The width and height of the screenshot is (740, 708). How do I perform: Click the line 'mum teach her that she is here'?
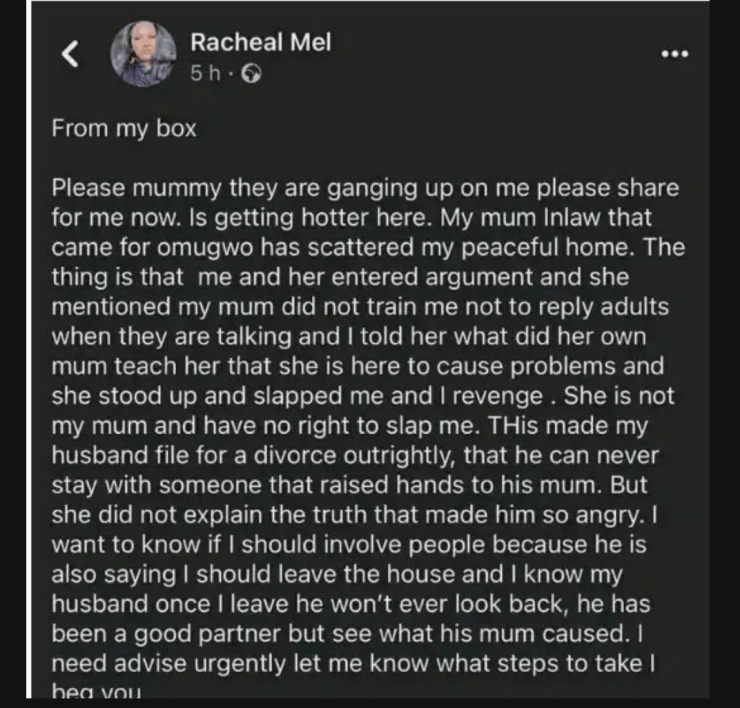tap(358, 367)
